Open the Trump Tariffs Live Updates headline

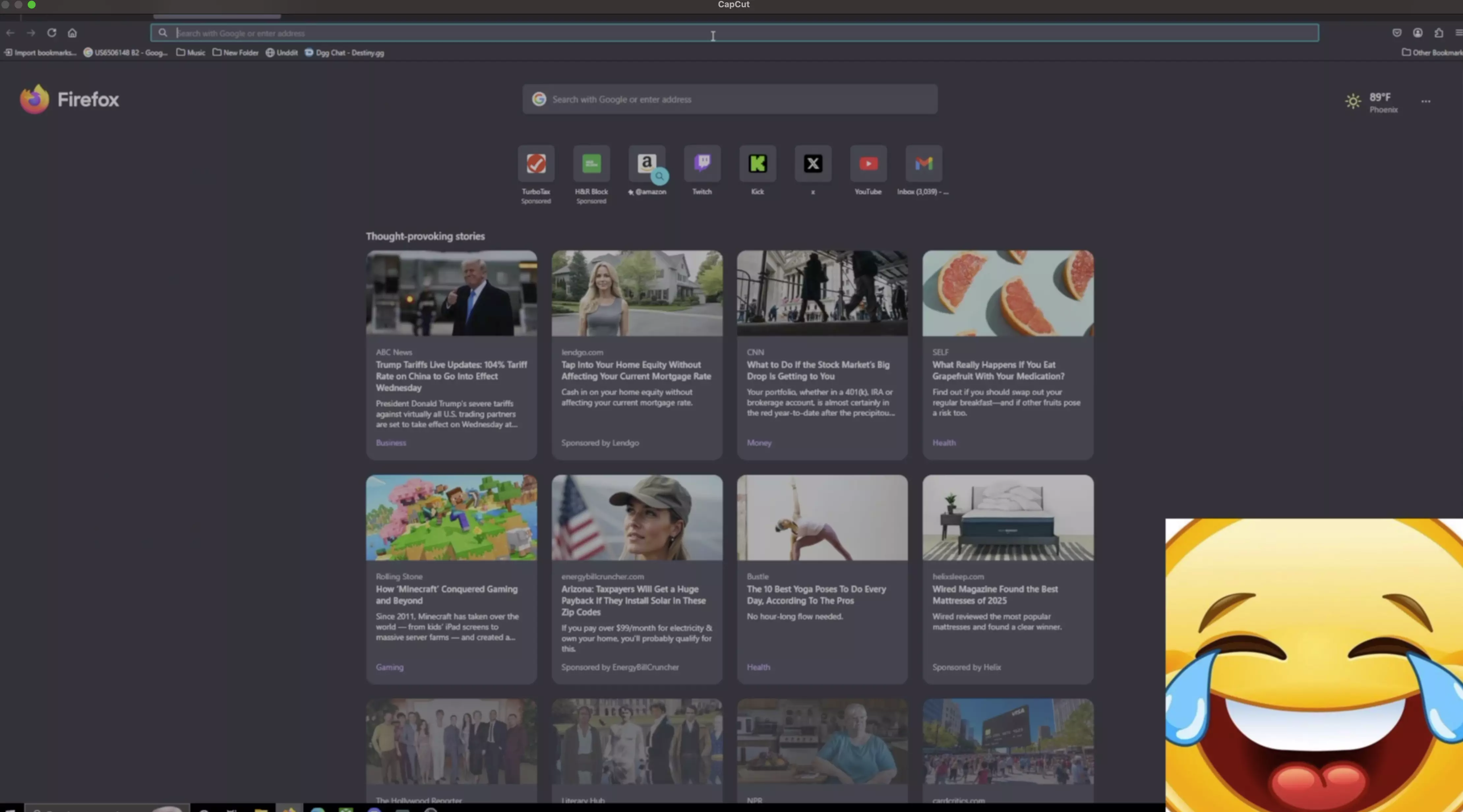click(x=452, y=376)
